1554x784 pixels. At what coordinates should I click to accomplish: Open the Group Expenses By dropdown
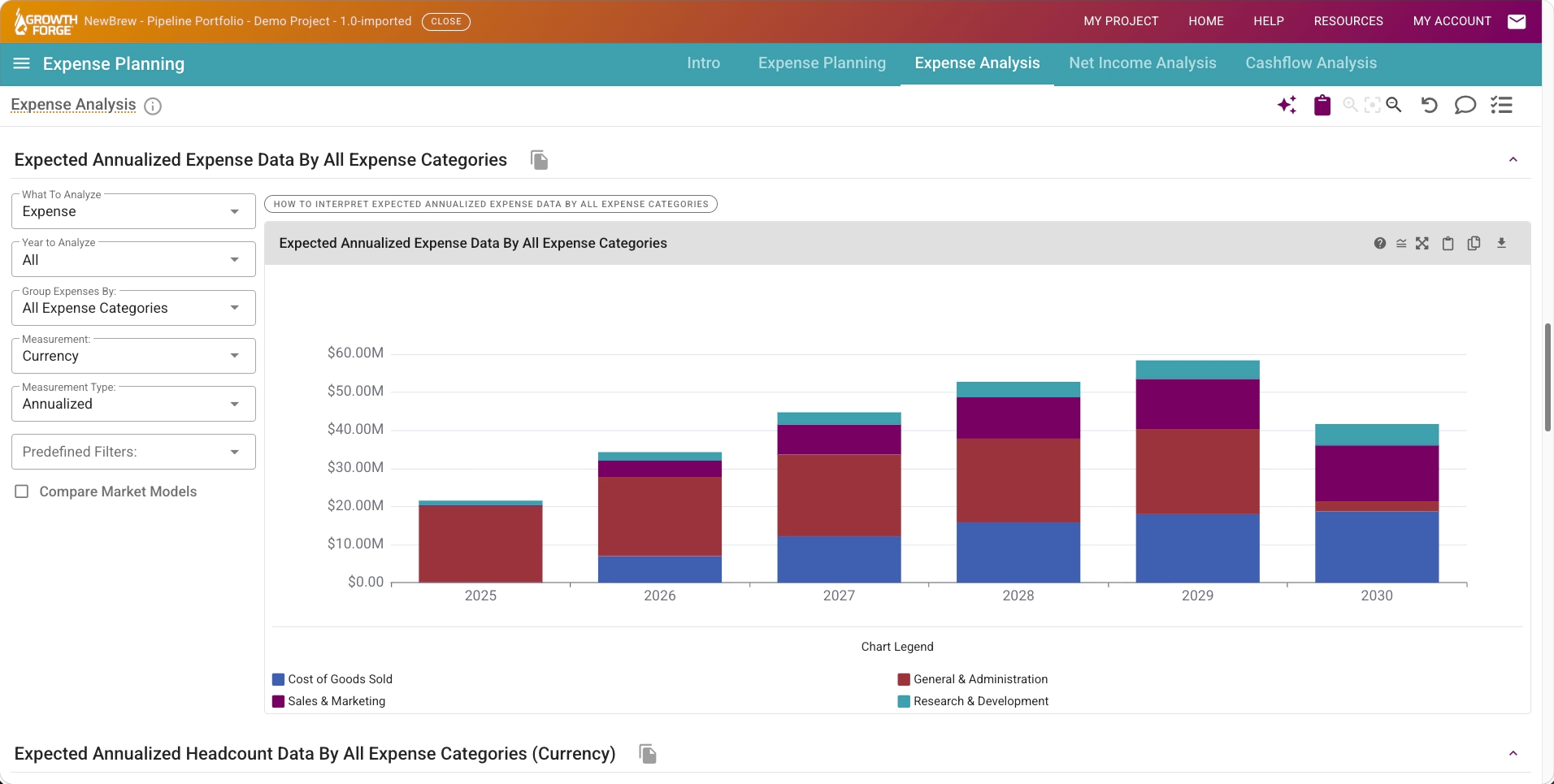133,308
